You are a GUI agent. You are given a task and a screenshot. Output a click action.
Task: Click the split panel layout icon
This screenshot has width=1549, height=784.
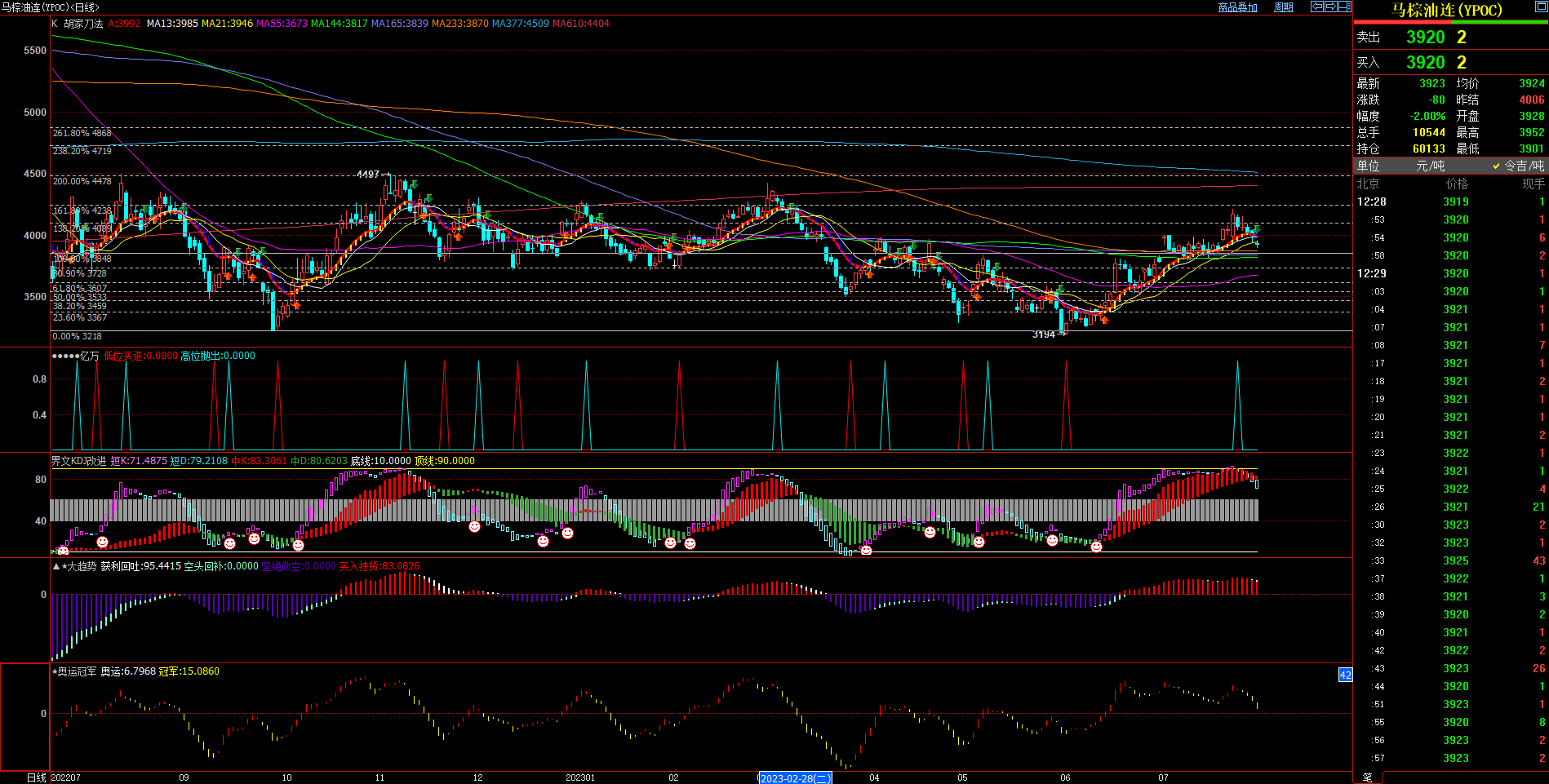[x=1345, y=7]
